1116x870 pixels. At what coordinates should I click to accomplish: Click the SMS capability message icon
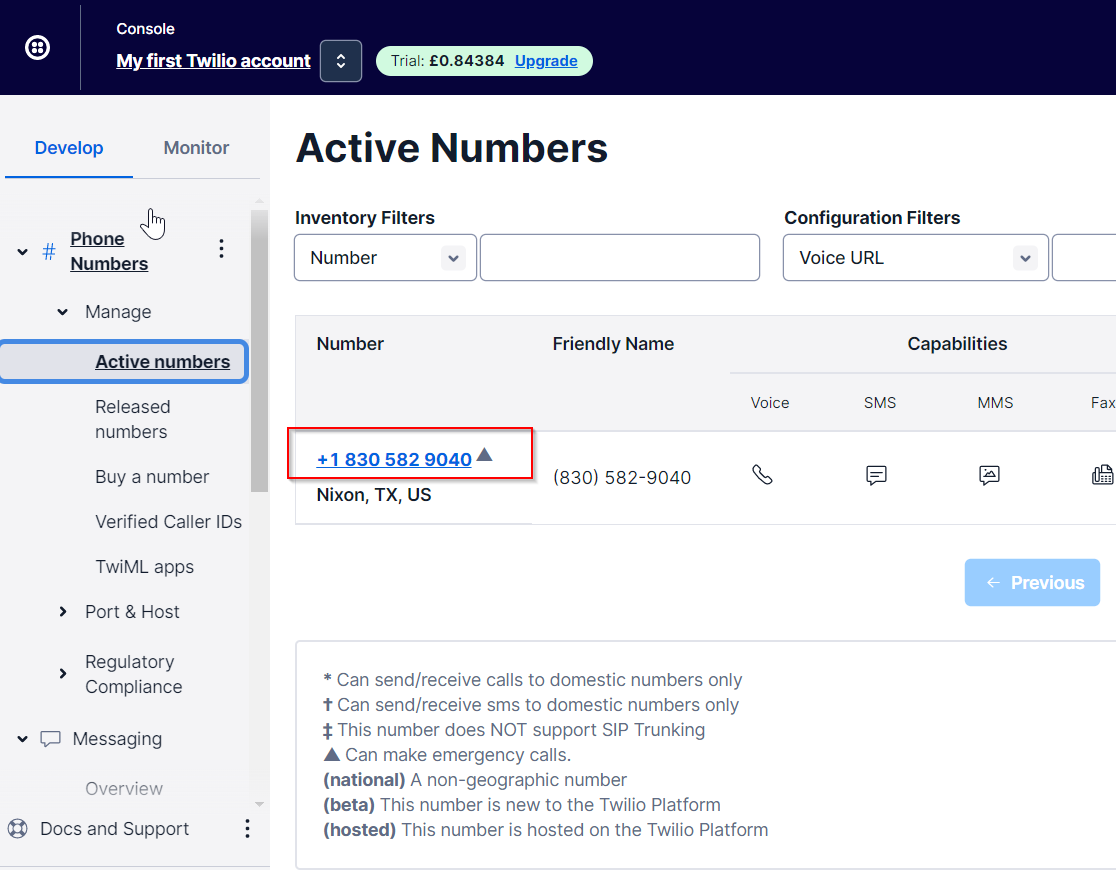tap(876, 476)
